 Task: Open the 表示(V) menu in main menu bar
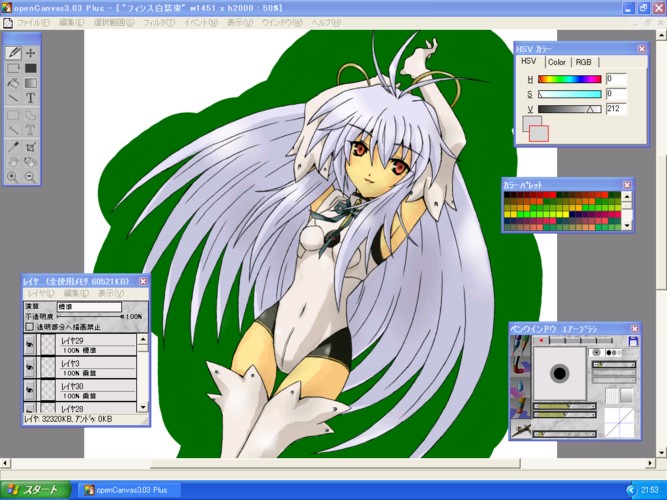tap(239, 23)
